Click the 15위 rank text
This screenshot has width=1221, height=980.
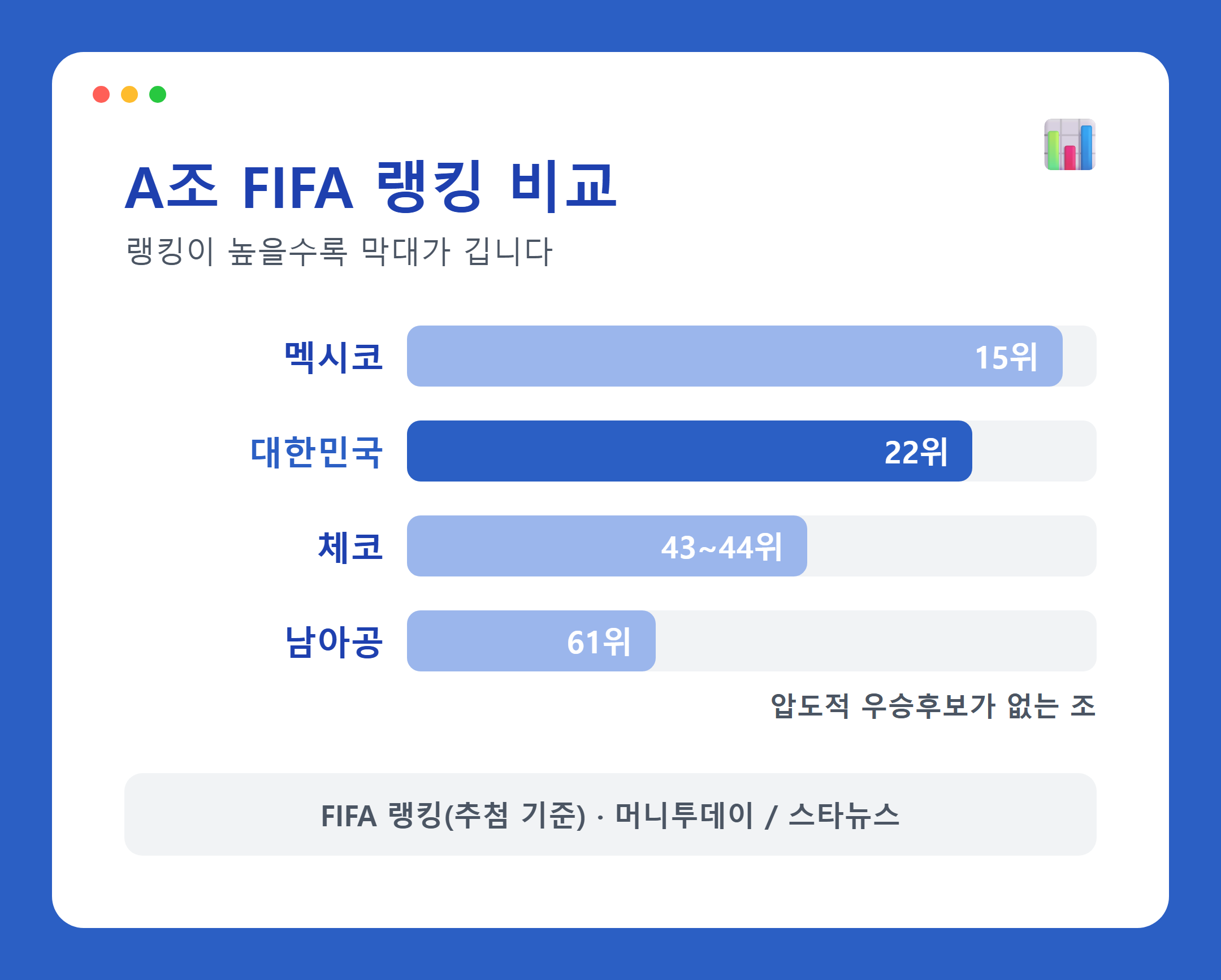pos(1006,357)
